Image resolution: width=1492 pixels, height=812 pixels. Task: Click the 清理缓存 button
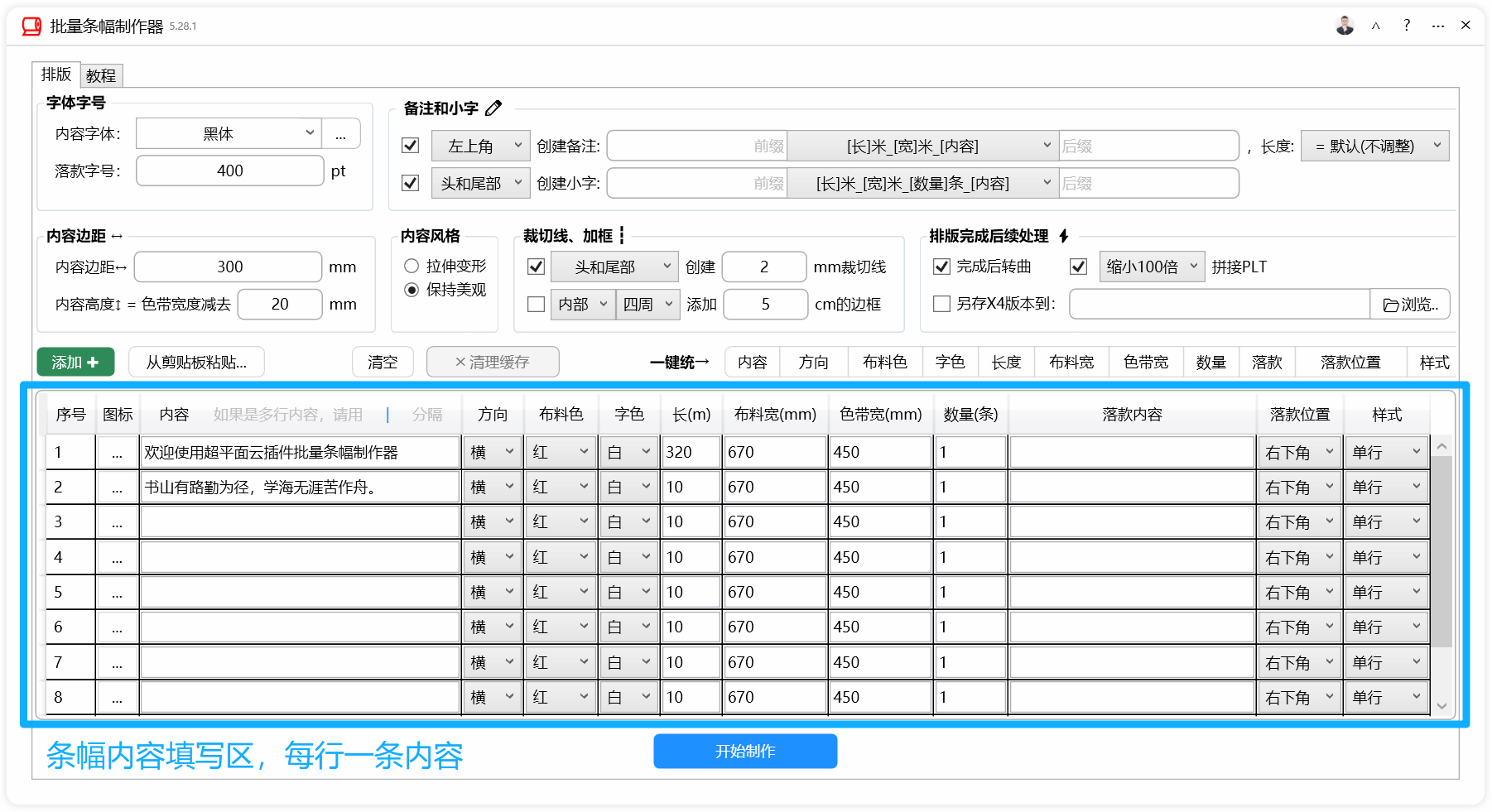[x=493, y=362]
